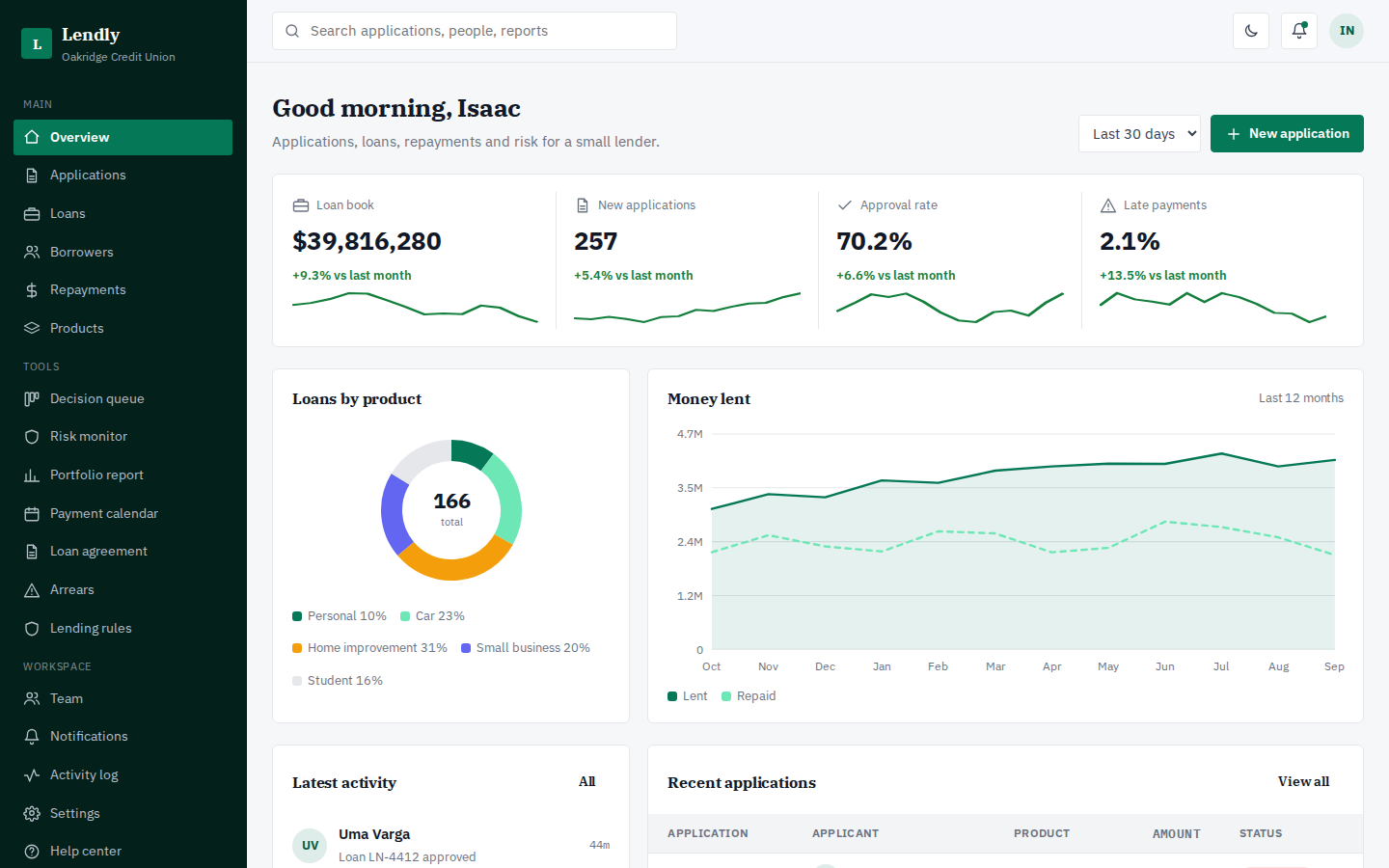Viewport: 1389px width, 868px height.
Task: Click the Borrowers people icon
Action: 32,252
